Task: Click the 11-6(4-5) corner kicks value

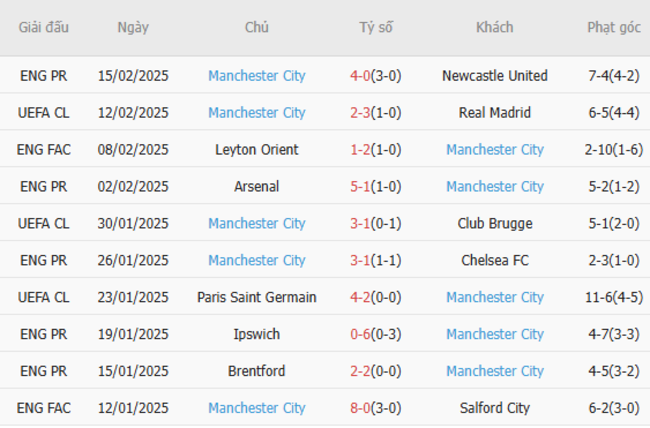Action: [x=614, y=298]
